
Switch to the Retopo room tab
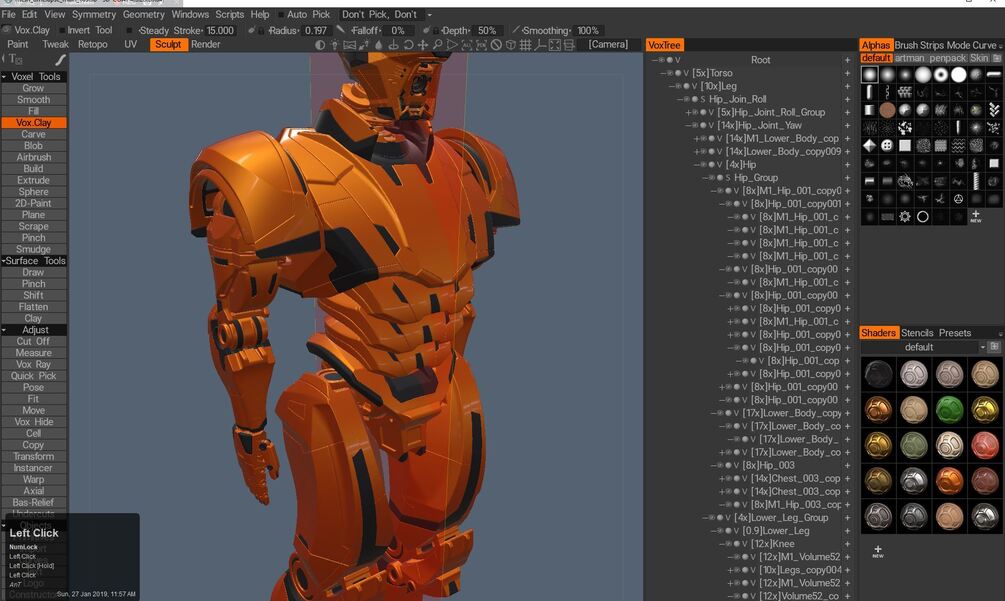[93, 44]
